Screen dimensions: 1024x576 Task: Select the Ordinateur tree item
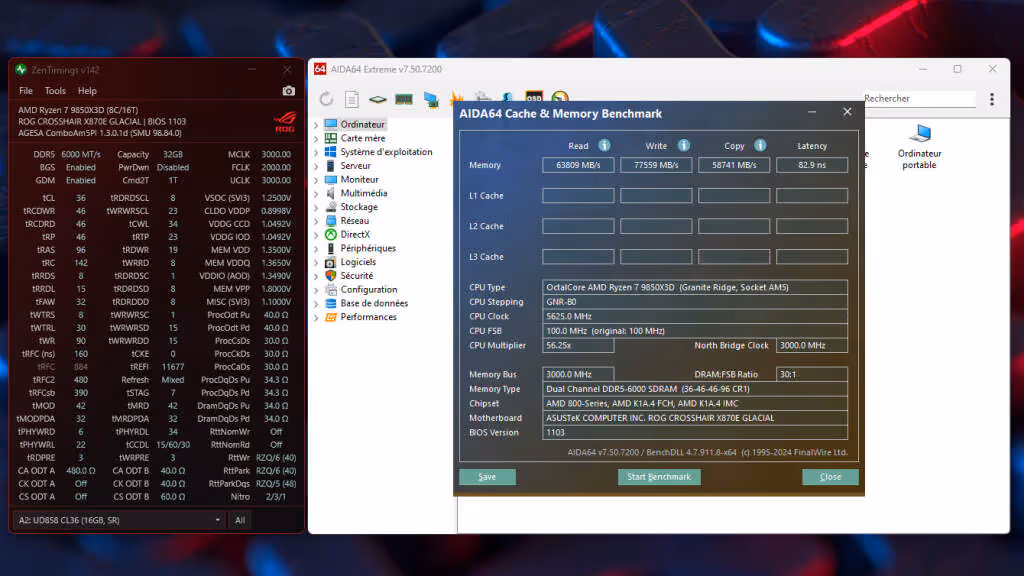click(x=362, y=124)
